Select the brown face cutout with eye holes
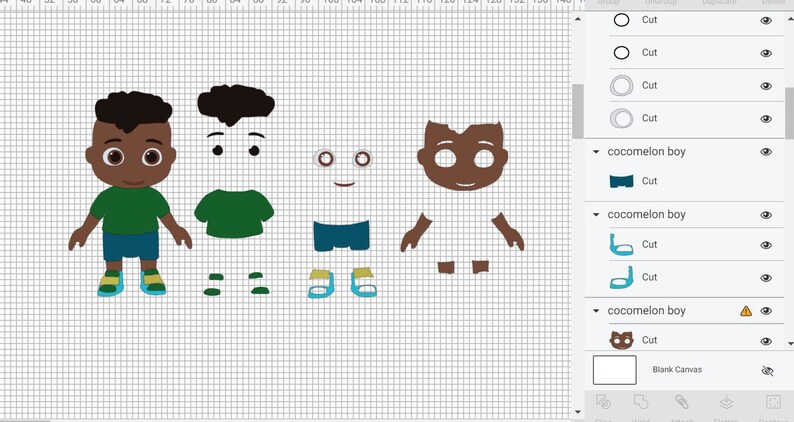 click(x=463, y=155)
